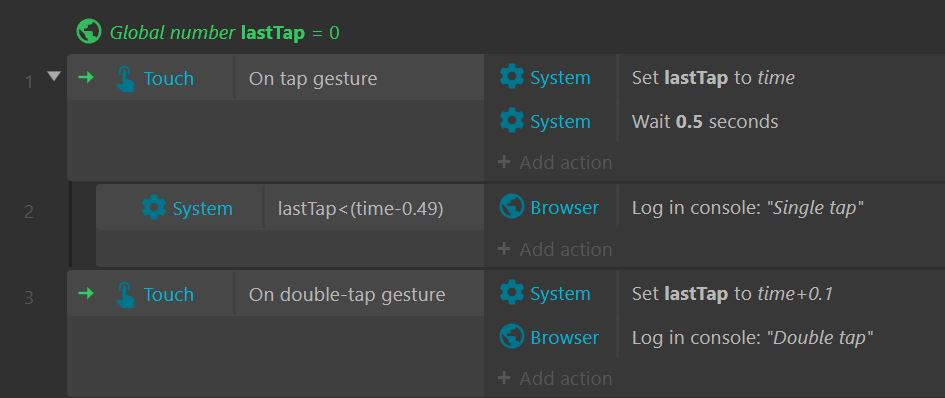Screen dimensions: 945x398
Task: Collapse event 1 with the triangle arrow
Action: tap(54, 76)
